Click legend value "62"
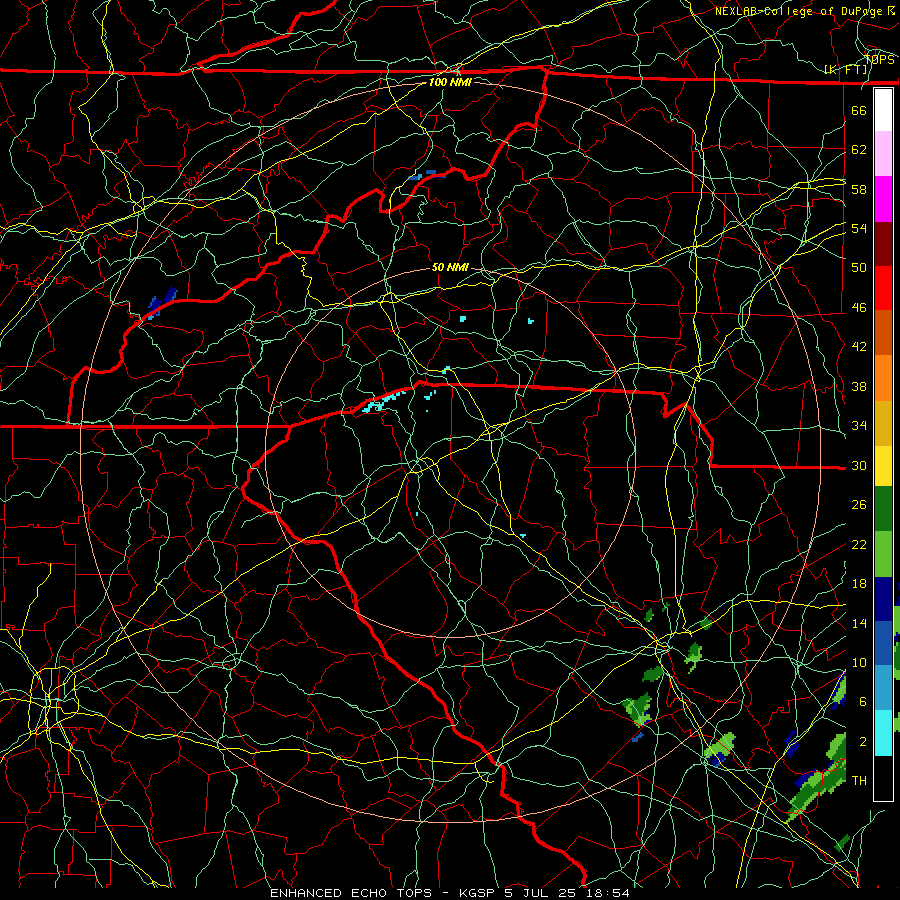The width and height of the screenshot is (900, 900). (x=859, y=150)
